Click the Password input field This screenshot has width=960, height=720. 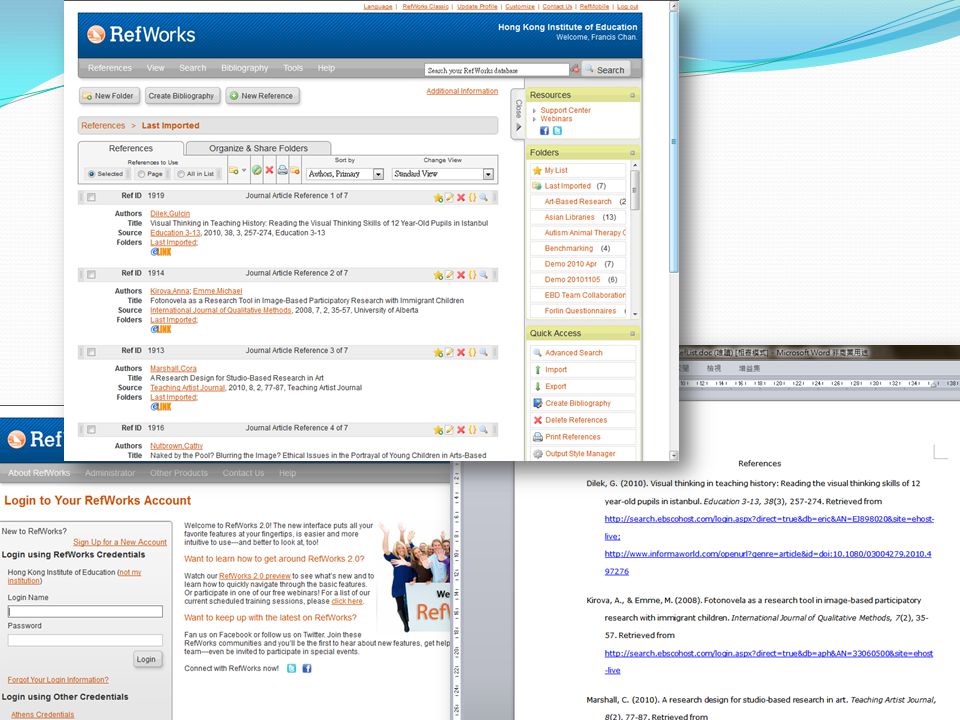(x=85, y=640)
